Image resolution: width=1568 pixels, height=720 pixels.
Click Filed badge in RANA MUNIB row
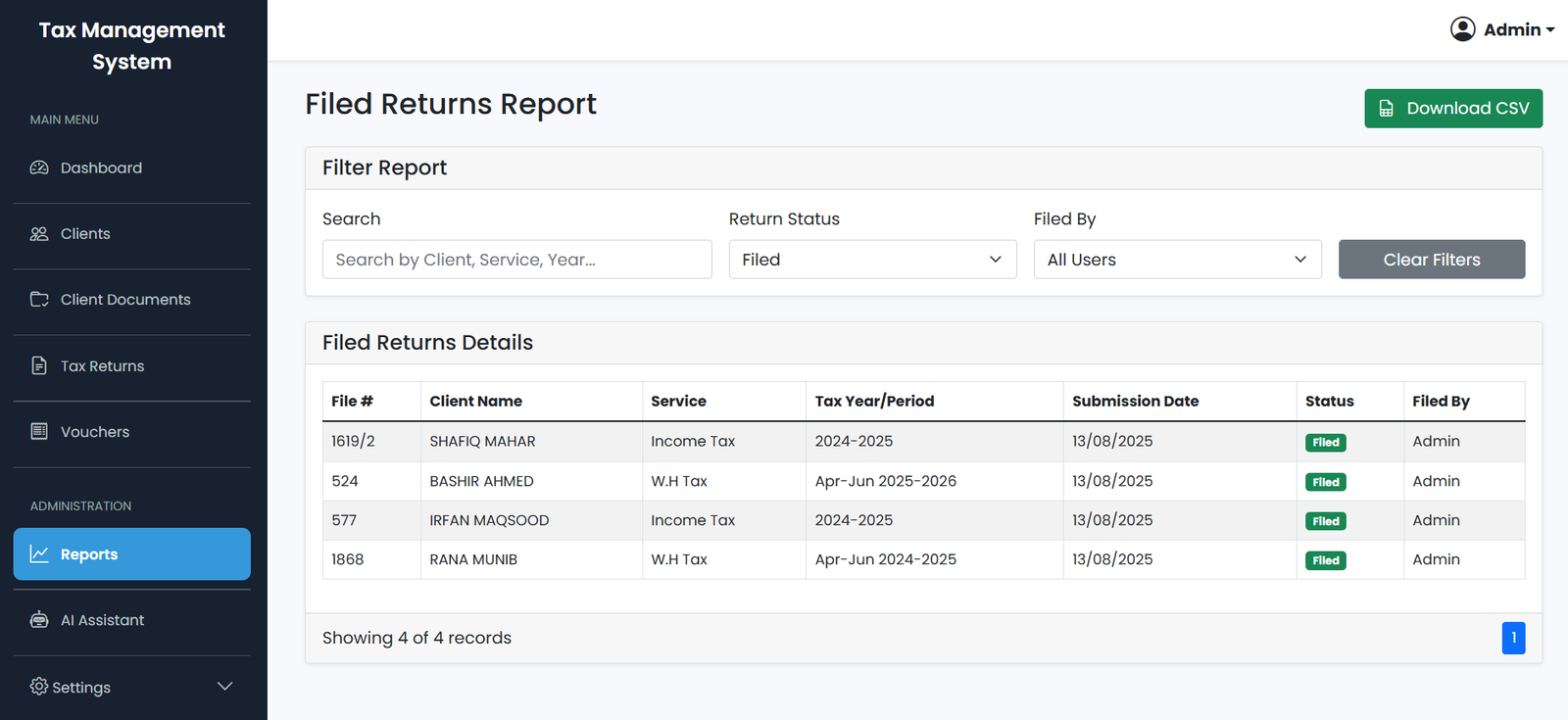1326,560
